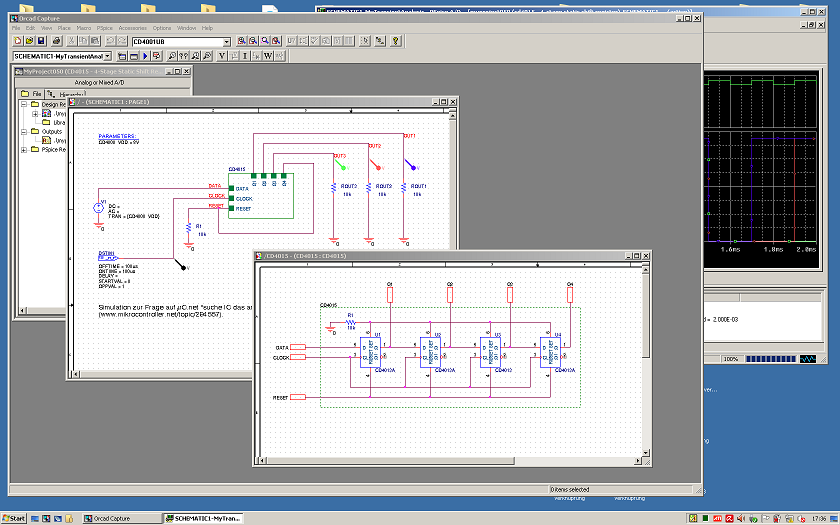Collapse the Outputs folder in project tree

coord(24,132)
